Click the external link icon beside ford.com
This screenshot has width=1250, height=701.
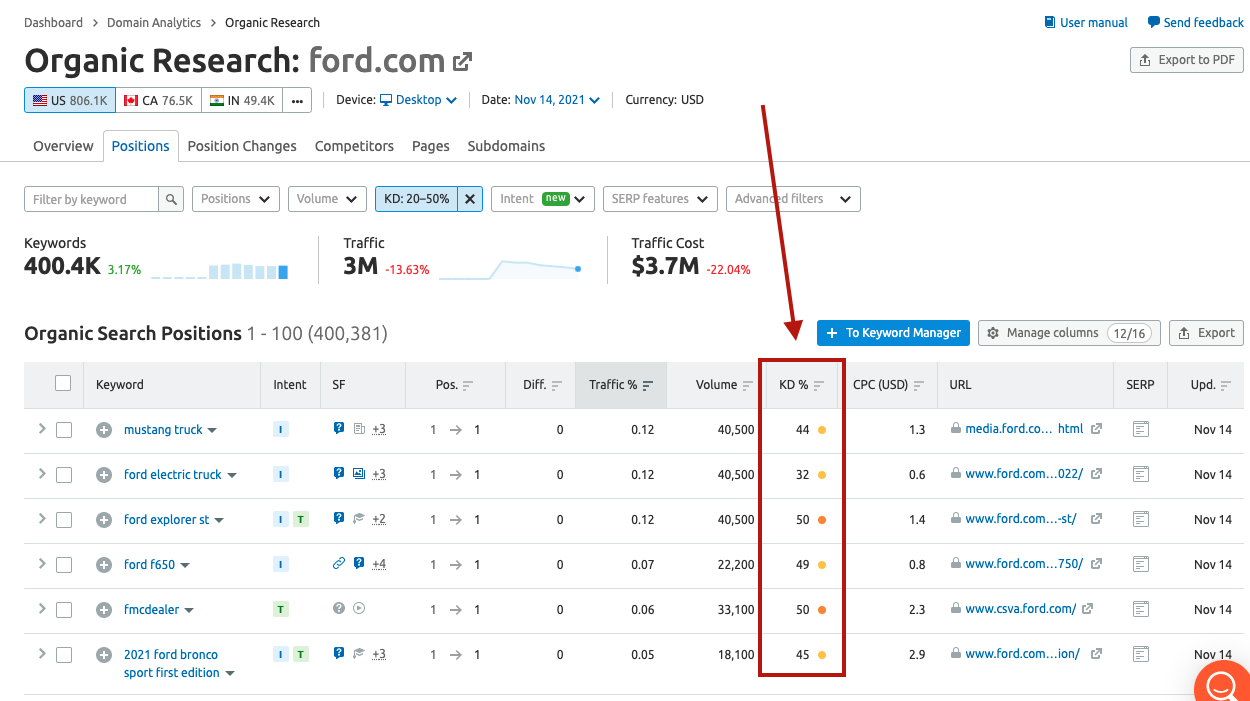tap(462, 62)
